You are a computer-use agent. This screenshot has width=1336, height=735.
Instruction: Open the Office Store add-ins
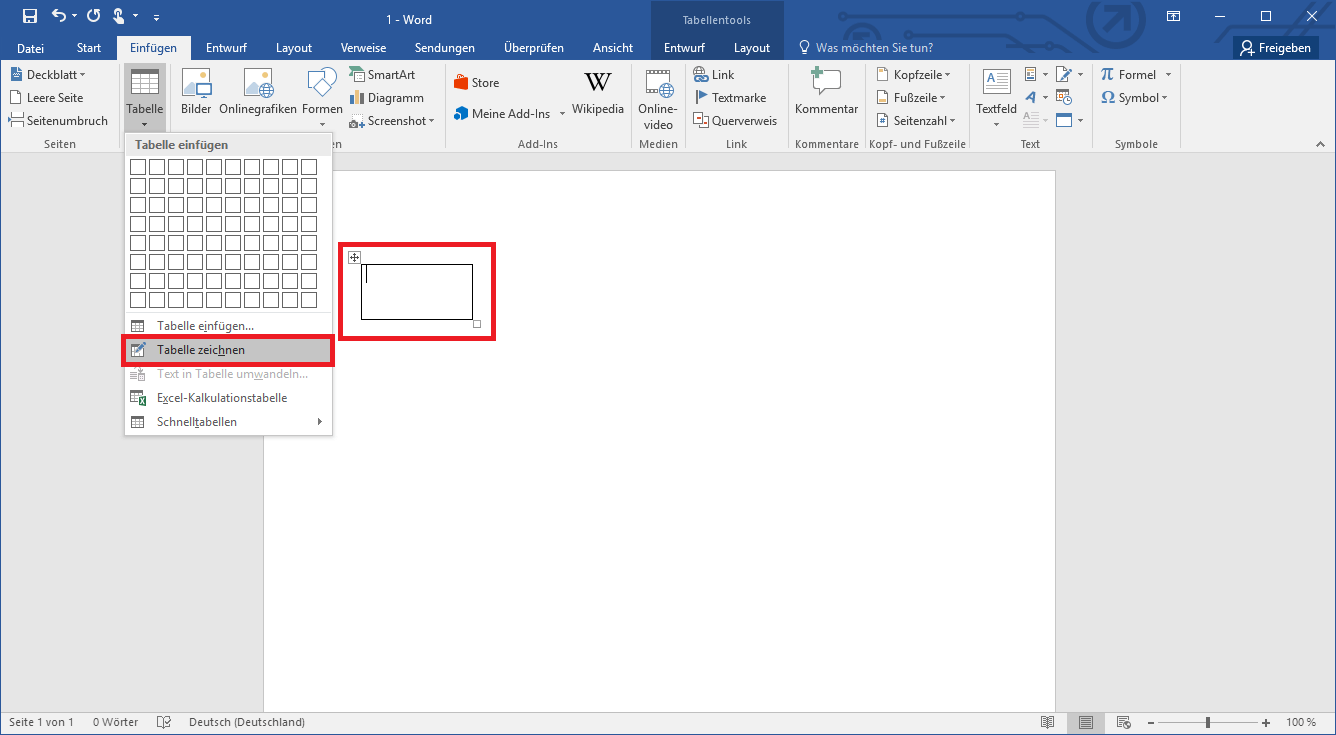pos(476,83)
